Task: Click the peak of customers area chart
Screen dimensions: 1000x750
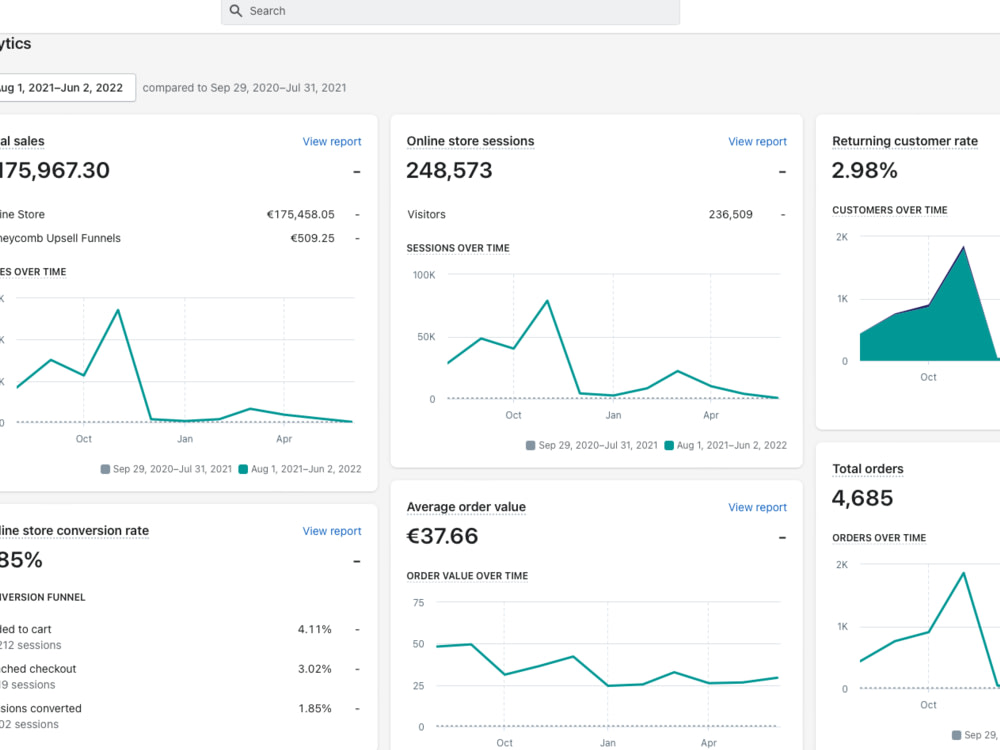Action: coord(963,247)
